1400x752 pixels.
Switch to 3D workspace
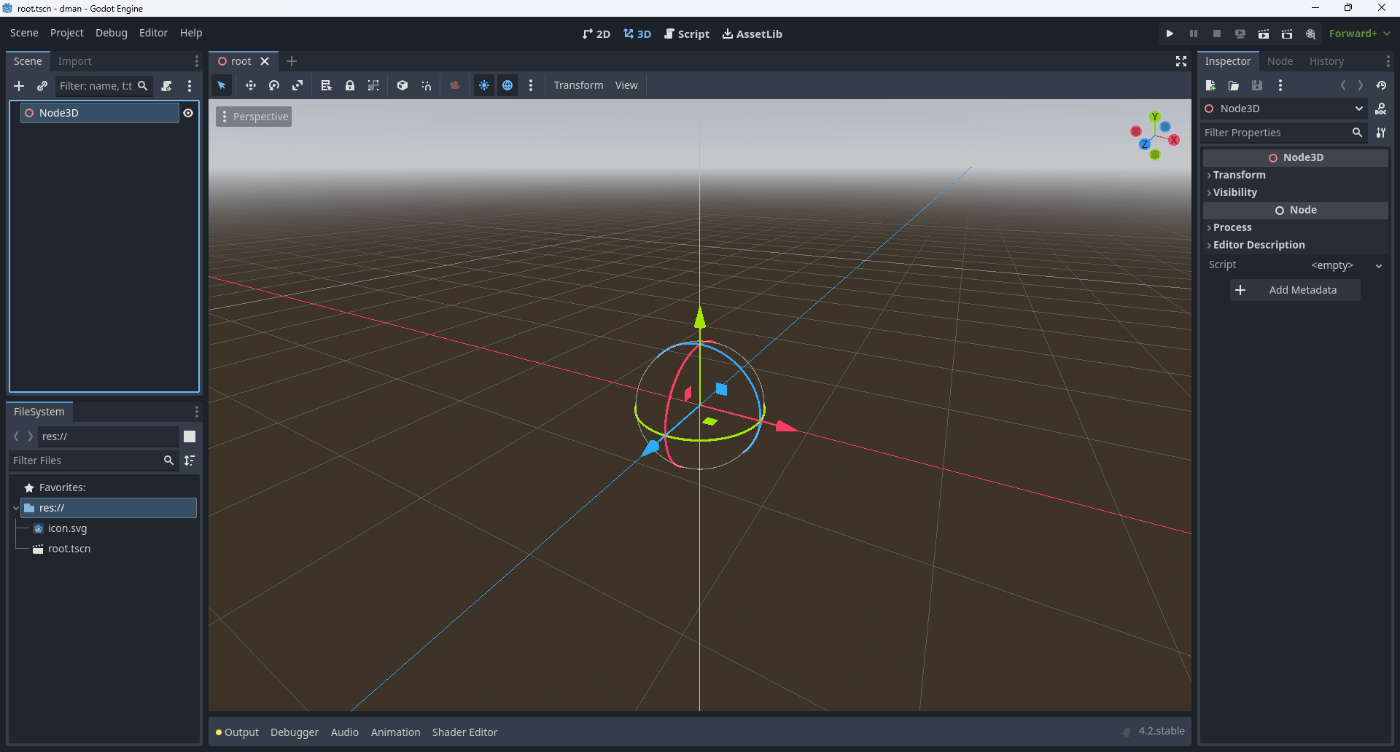pos(637,33)
